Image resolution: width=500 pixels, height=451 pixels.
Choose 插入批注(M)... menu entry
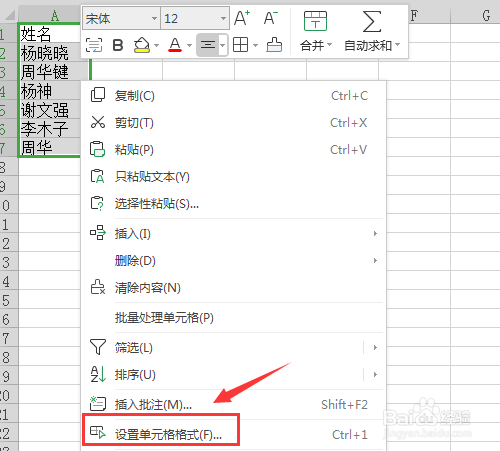233,405
